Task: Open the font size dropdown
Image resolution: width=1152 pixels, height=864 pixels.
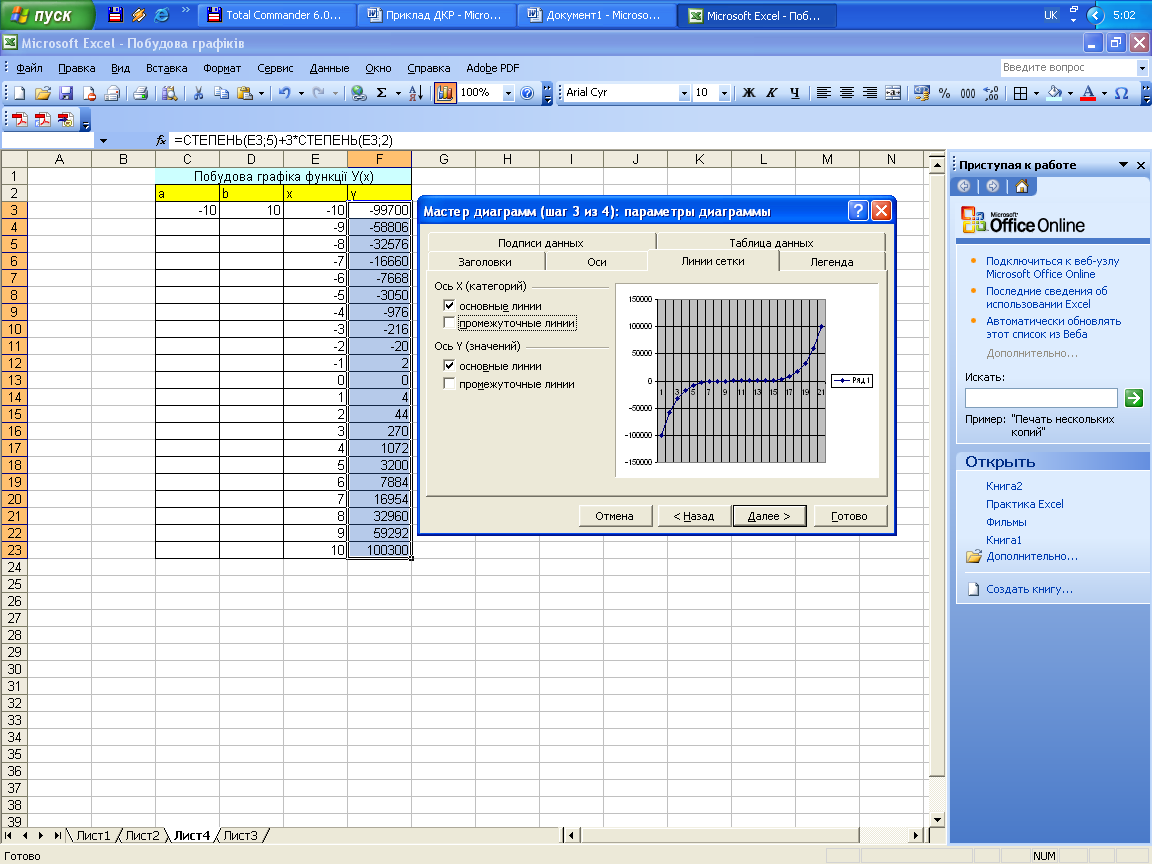Action: [724, 93]
